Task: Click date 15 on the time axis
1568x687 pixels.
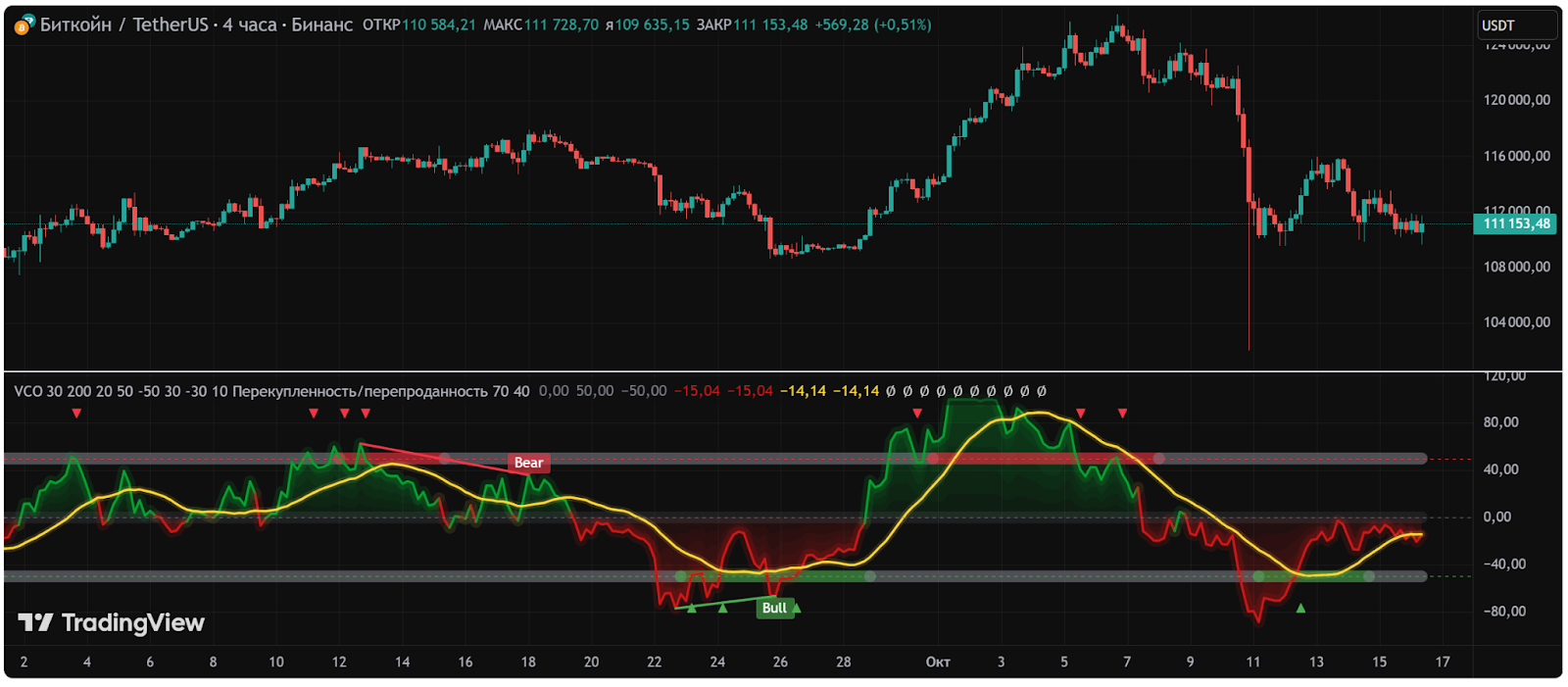Action: tap(1379, 662)
